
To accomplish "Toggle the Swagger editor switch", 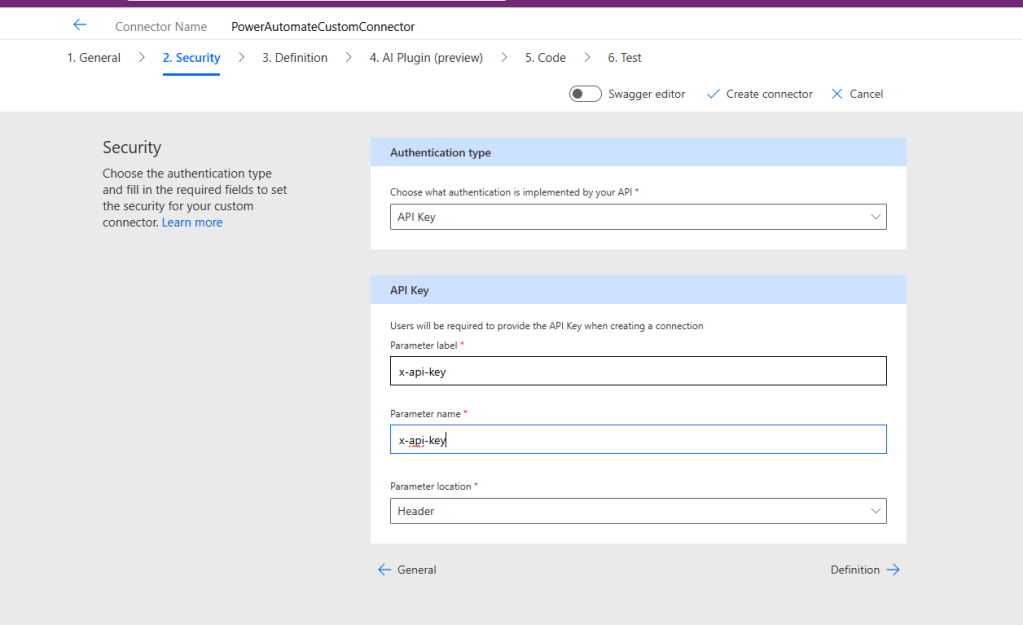I will [x=585, y=94].
